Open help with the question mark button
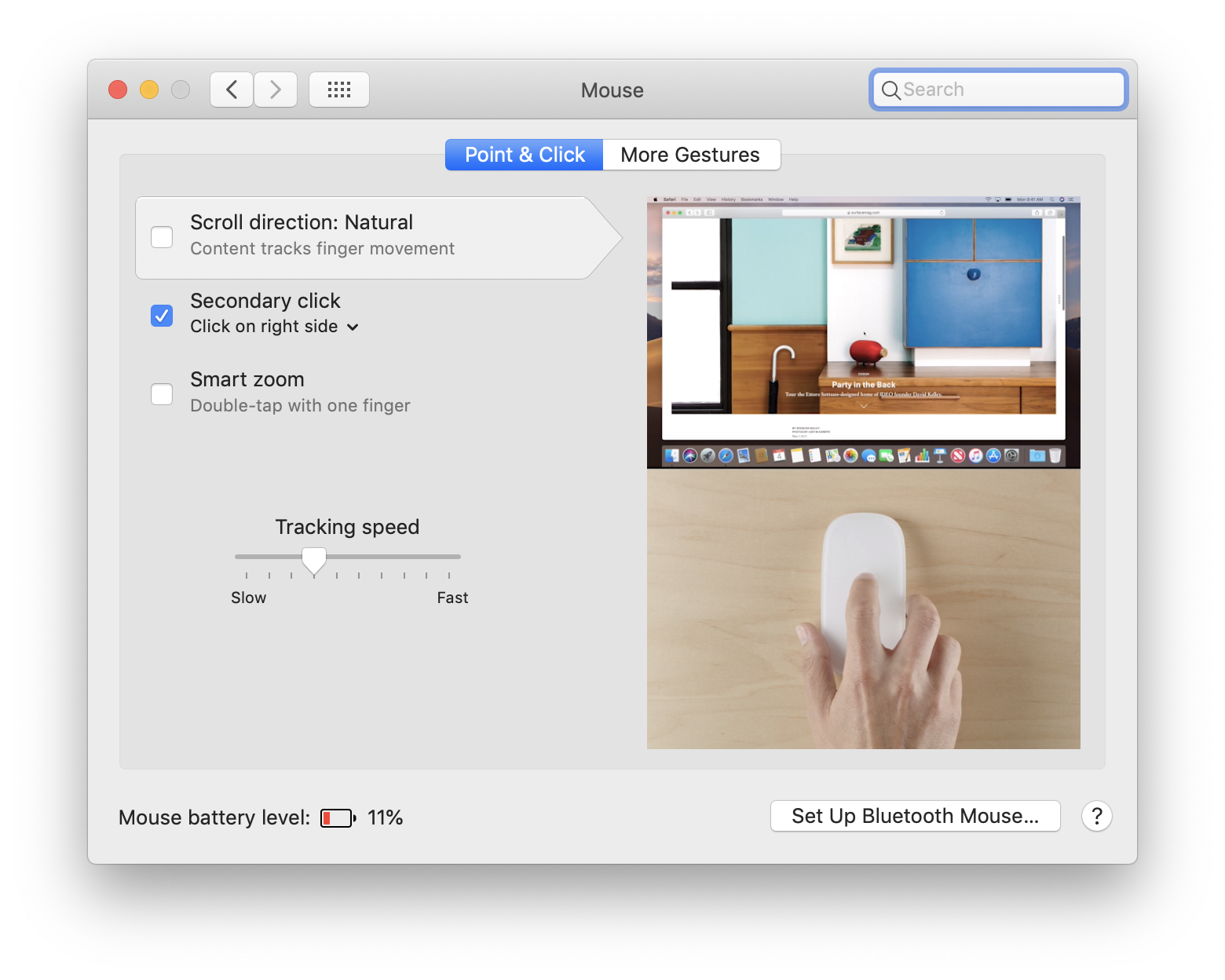The image size is (1225, 980). 1096,817
